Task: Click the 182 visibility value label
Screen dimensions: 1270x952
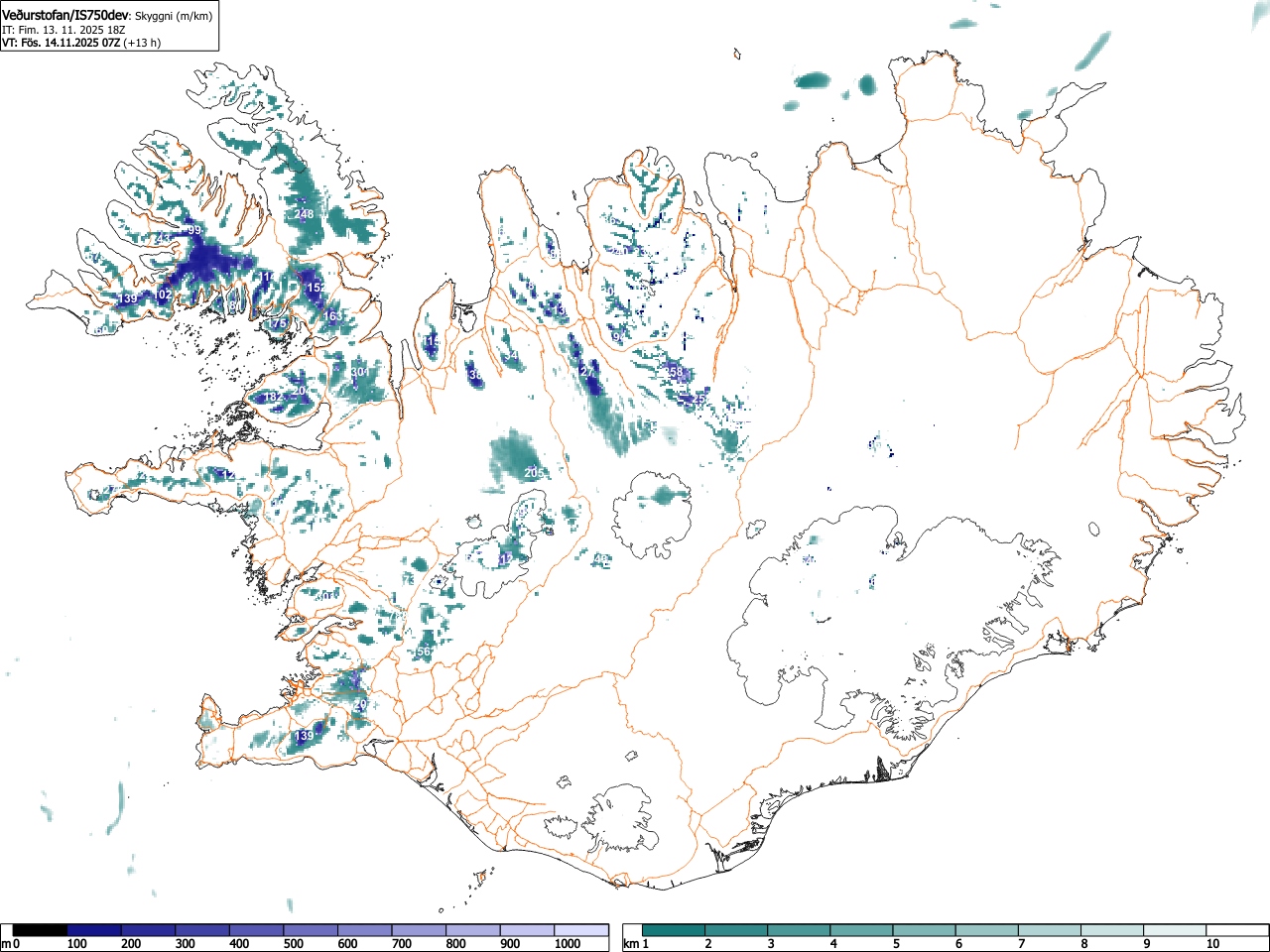Action: click(273, 398)
